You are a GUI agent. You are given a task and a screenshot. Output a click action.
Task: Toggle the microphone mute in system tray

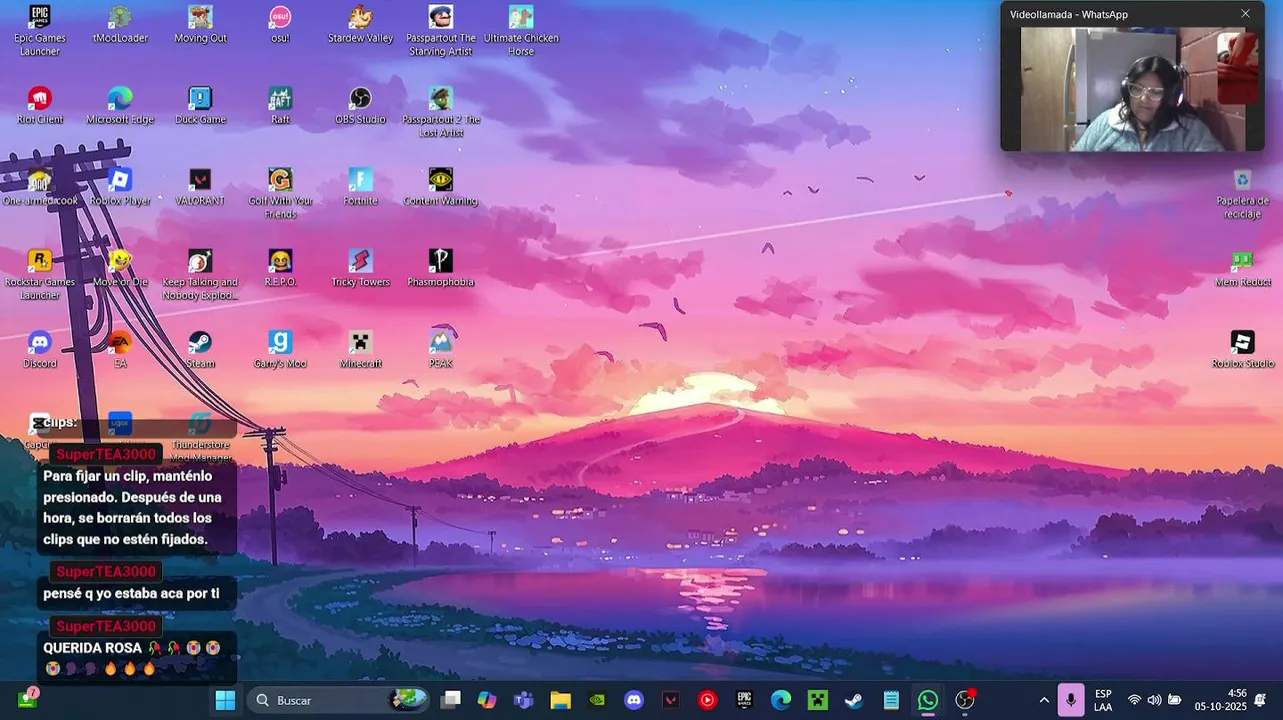(x=1071, y=700)
